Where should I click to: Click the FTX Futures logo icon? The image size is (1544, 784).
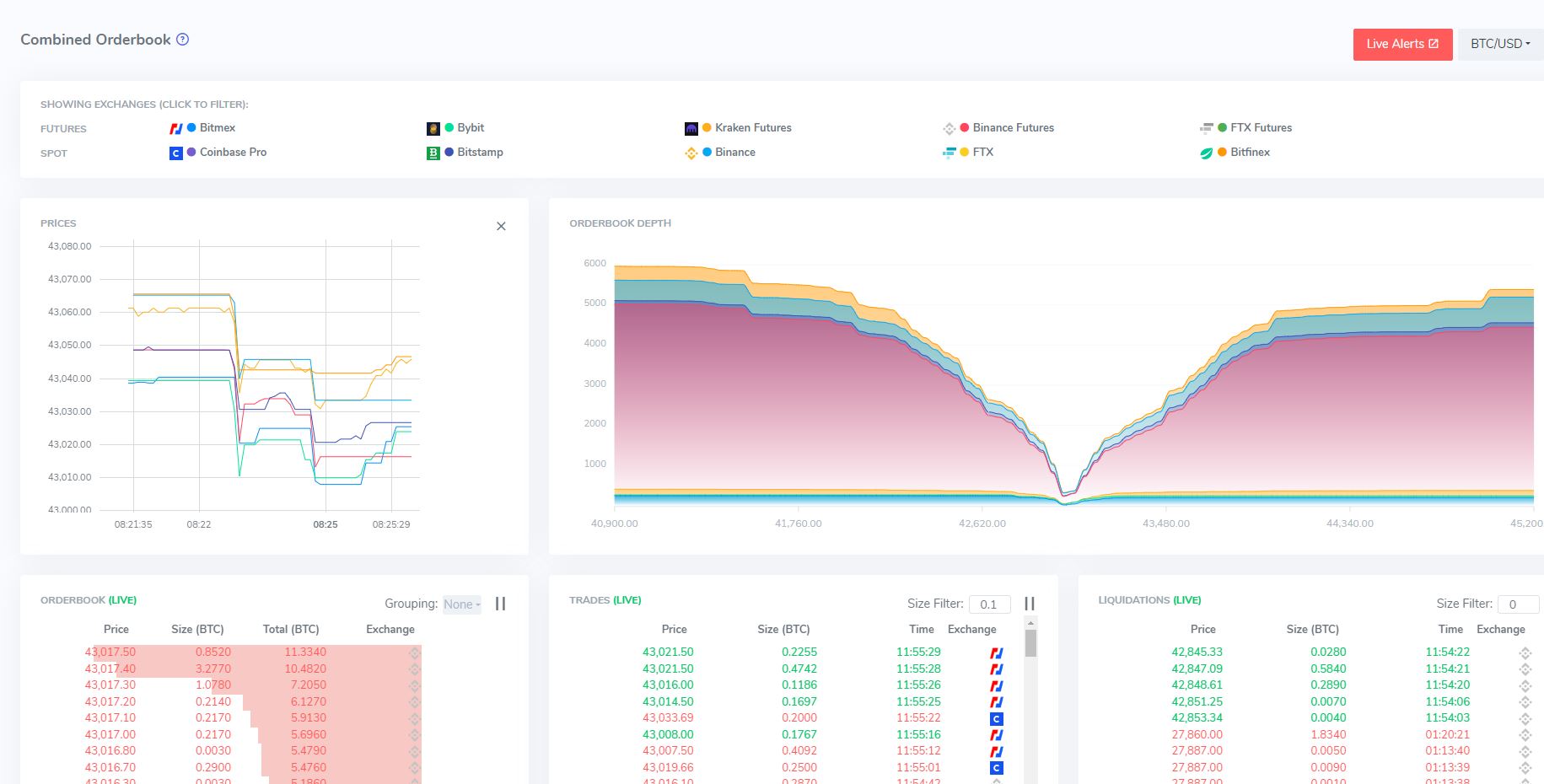(x=1206, y=129)
